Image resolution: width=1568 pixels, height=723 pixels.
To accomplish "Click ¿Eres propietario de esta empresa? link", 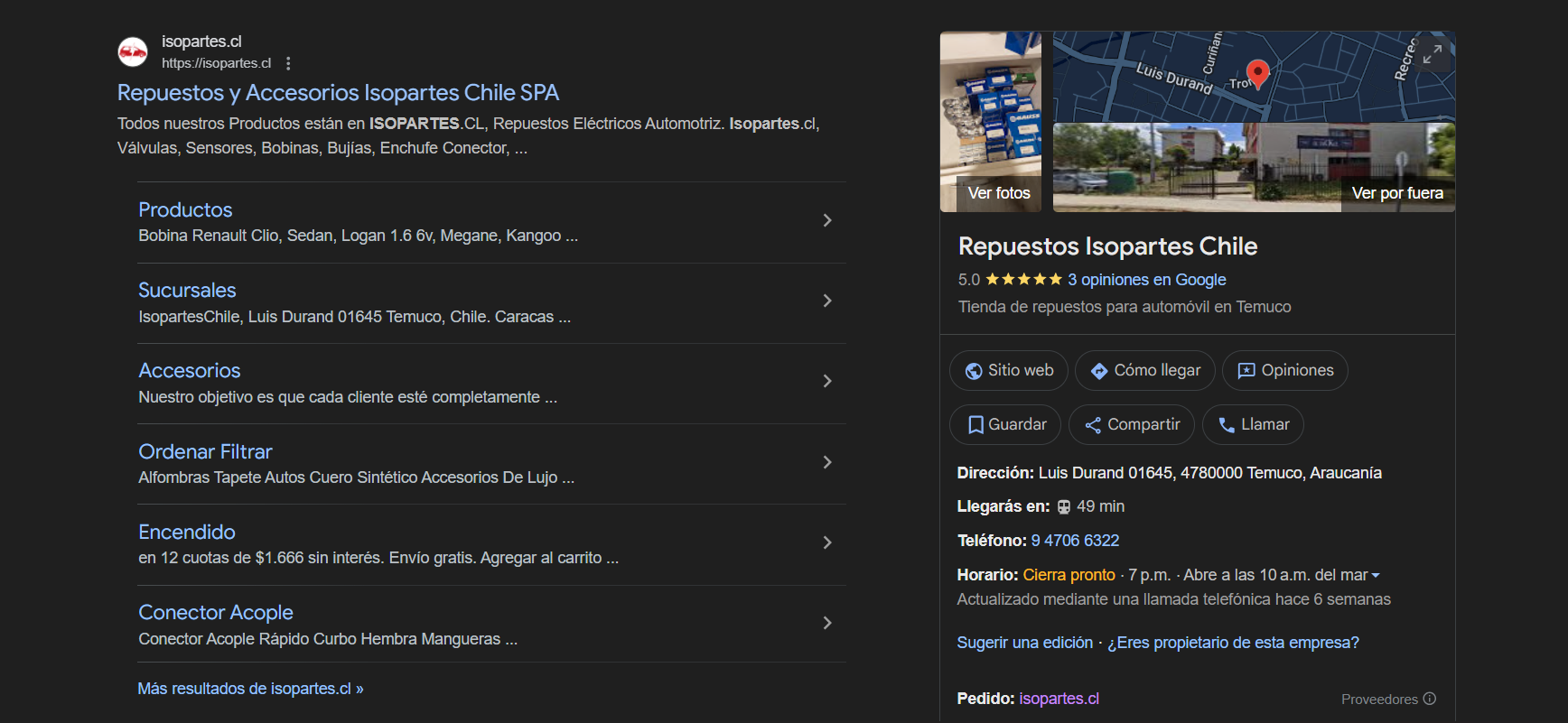I will 1234,643.
